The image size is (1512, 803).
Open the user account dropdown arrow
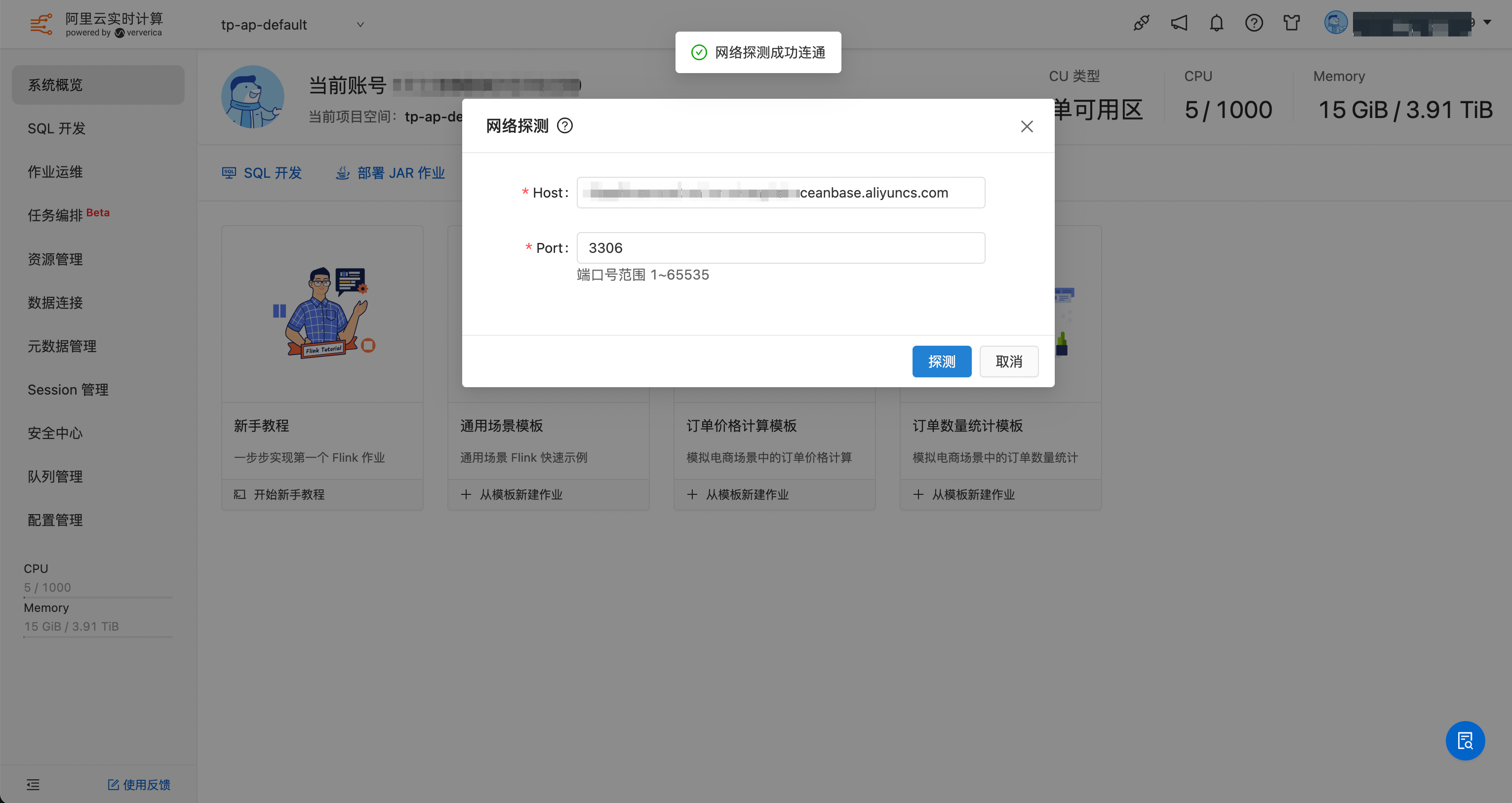click(x=1487, y=22)
